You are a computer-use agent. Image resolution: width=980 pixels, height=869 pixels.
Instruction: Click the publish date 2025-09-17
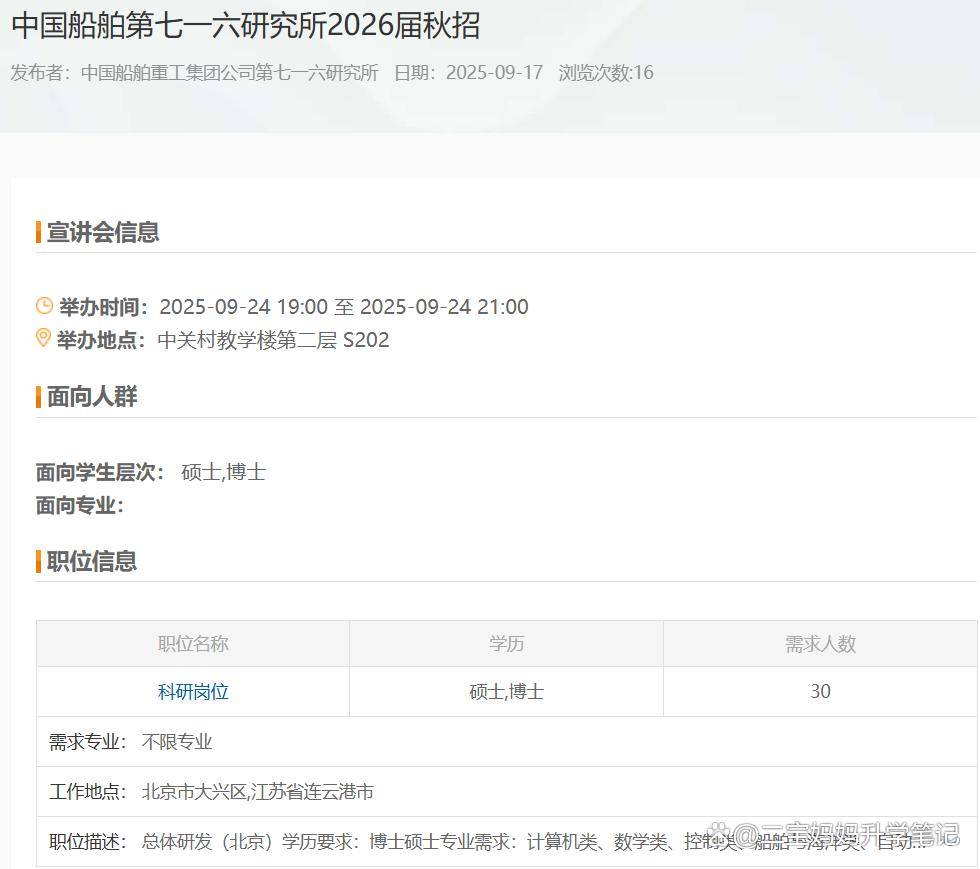tap(494, 72)
